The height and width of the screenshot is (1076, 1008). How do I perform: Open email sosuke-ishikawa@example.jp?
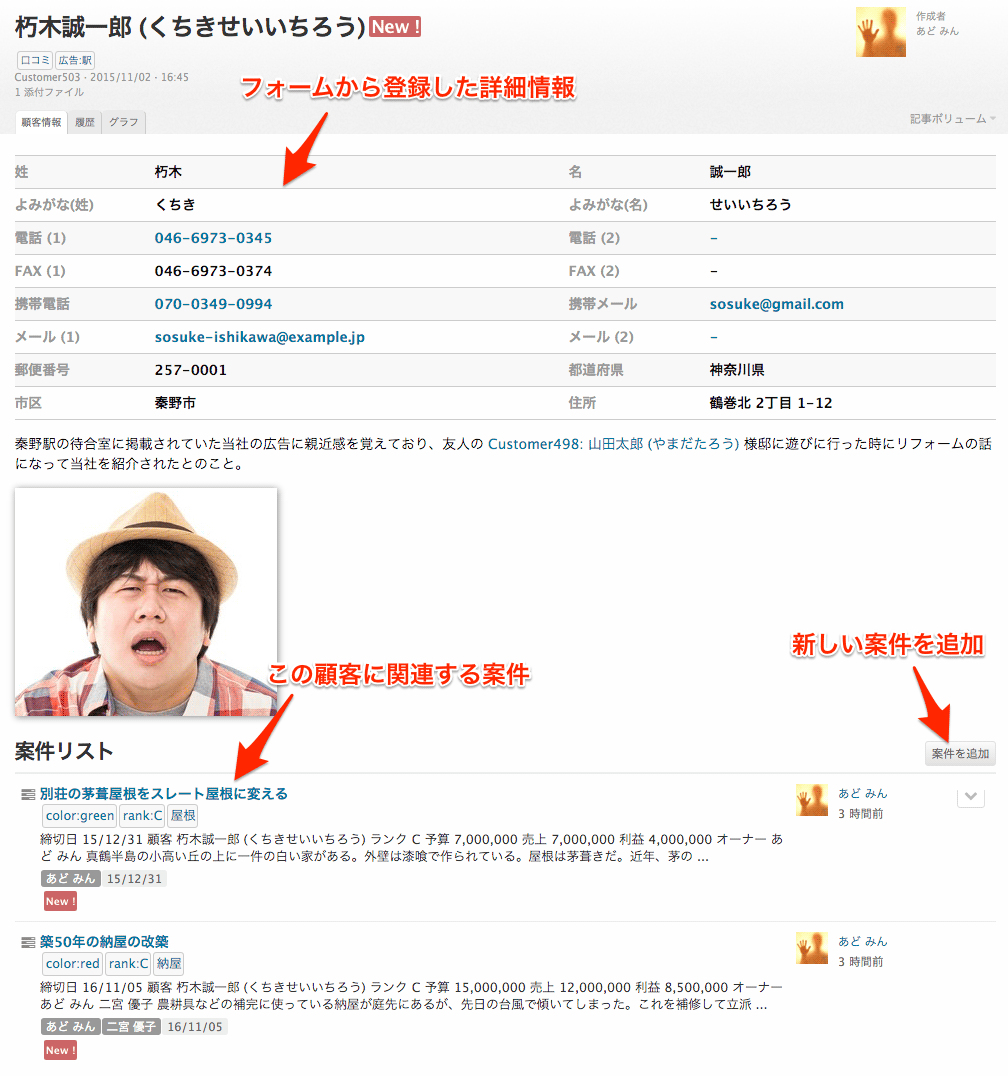point(259,337)
